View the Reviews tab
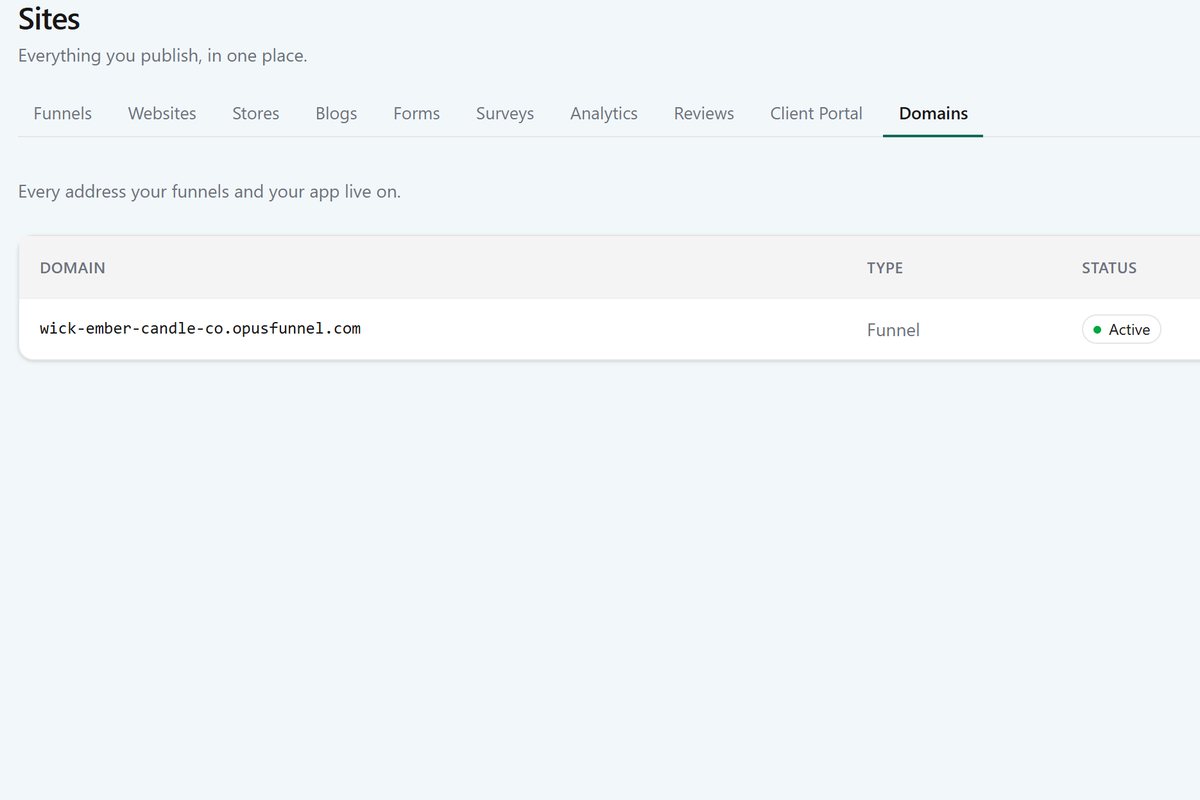Screen dimensions: 1200x800 click(x=704, y=113)
